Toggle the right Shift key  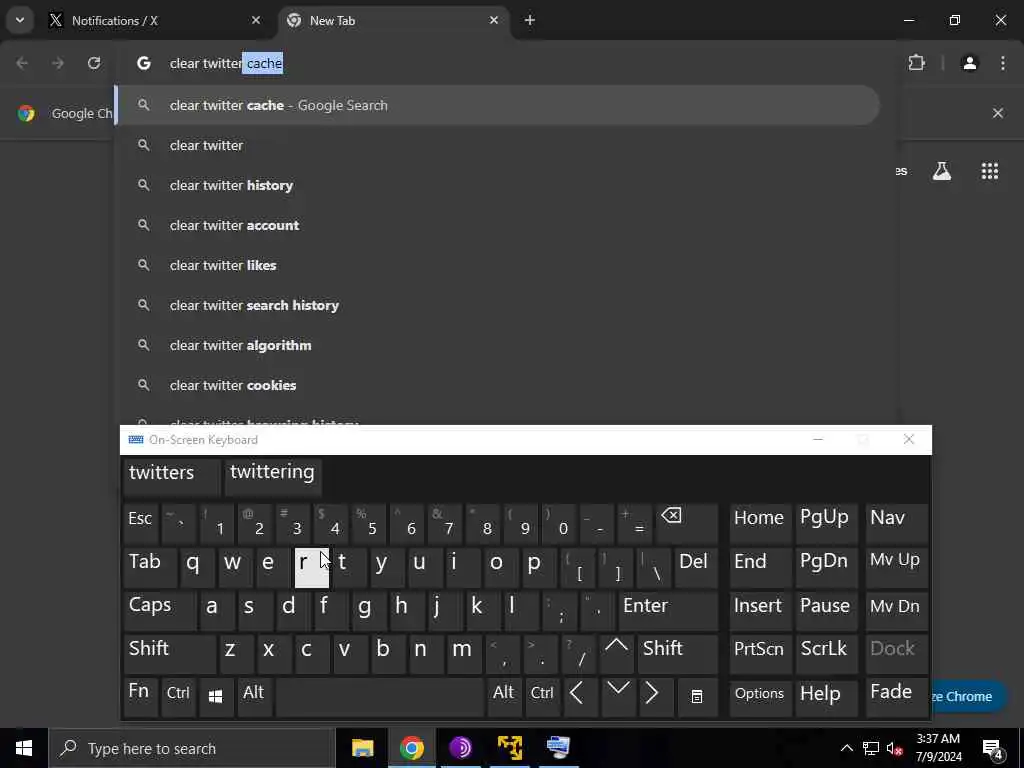pyautogui.click(x=677, y=654)
